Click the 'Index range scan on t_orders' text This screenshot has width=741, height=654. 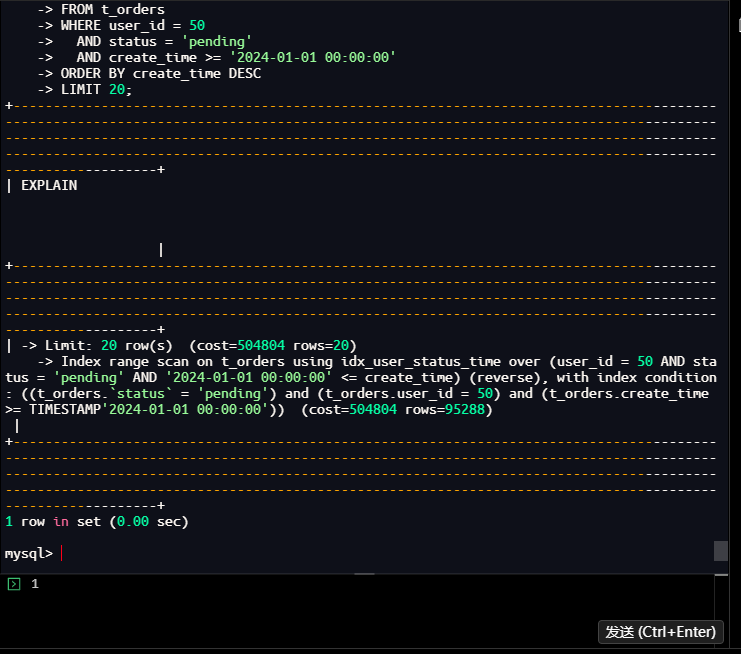tap(173, 361)
